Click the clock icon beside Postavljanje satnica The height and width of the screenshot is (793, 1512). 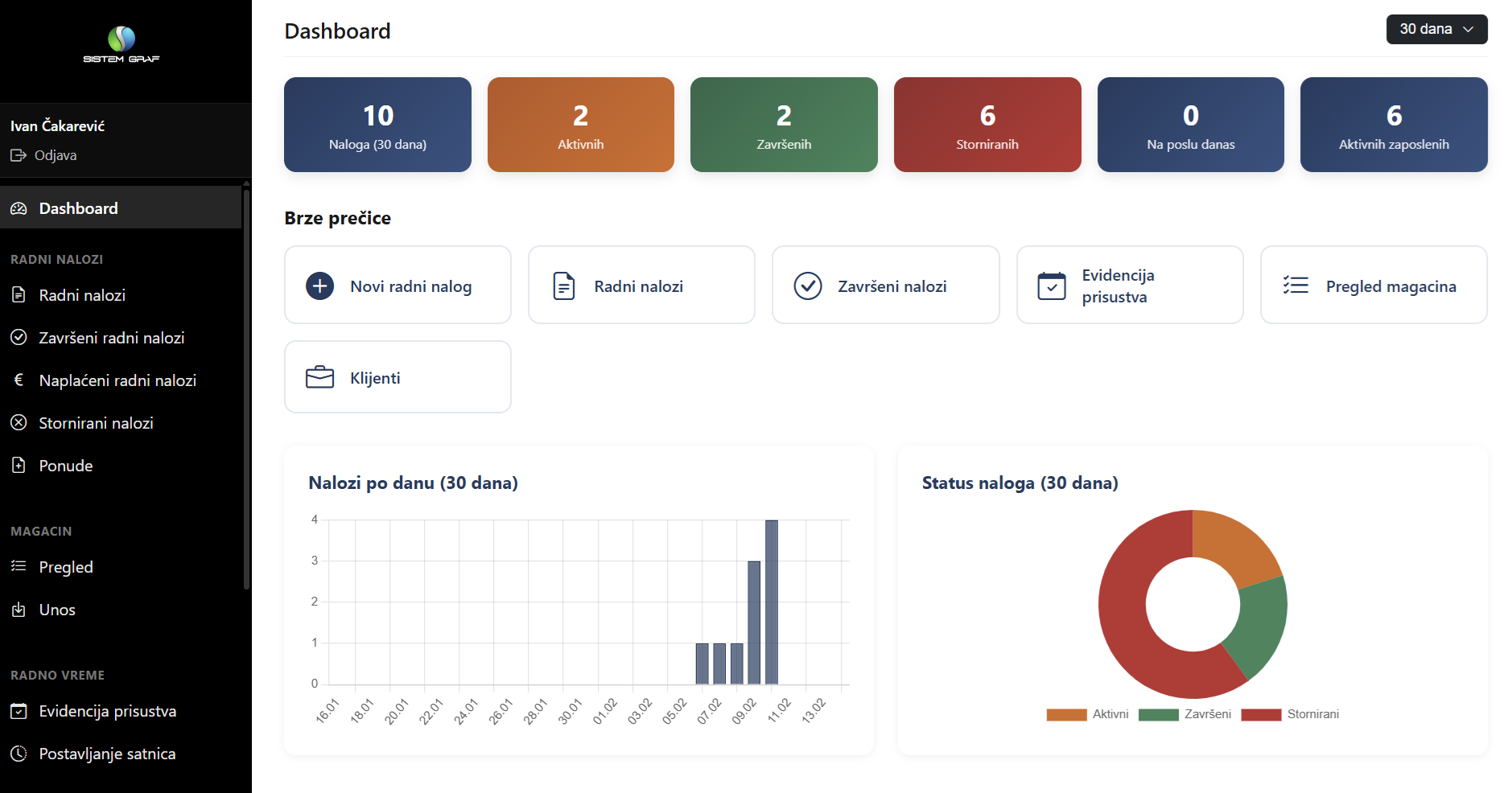coord(19,754)
